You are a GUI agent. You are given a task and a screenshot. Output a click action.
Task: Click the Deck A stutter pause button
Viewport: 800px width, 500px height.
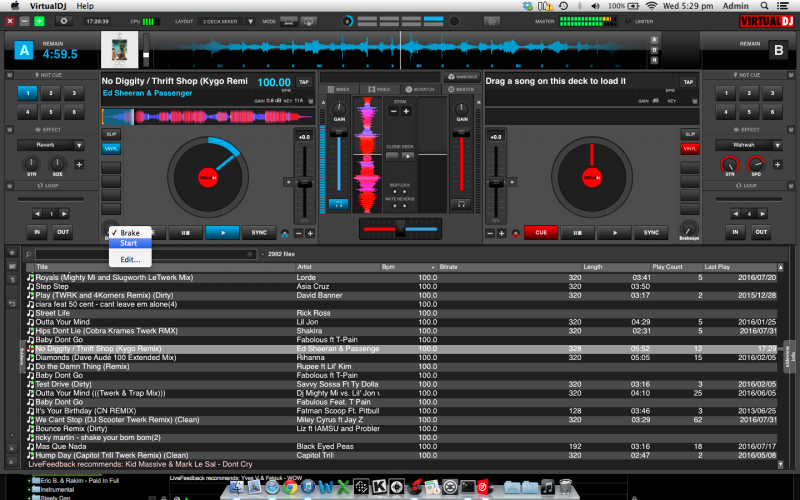[x=186, y=233]
